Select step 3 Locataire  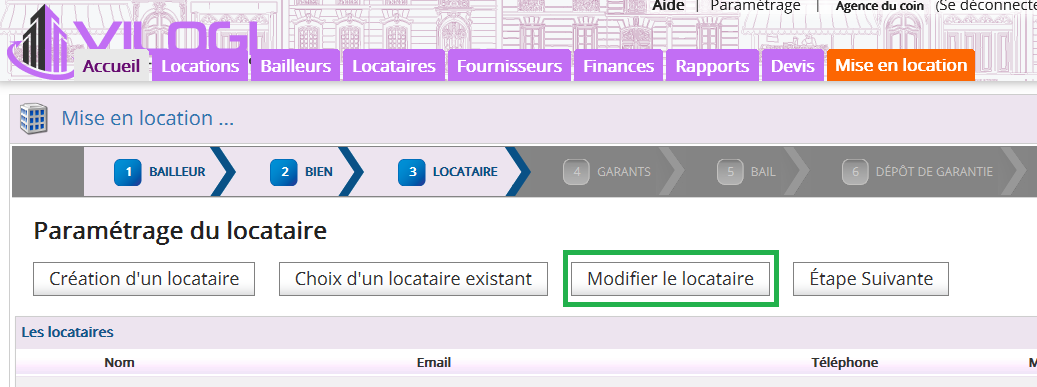click(448, 172)
